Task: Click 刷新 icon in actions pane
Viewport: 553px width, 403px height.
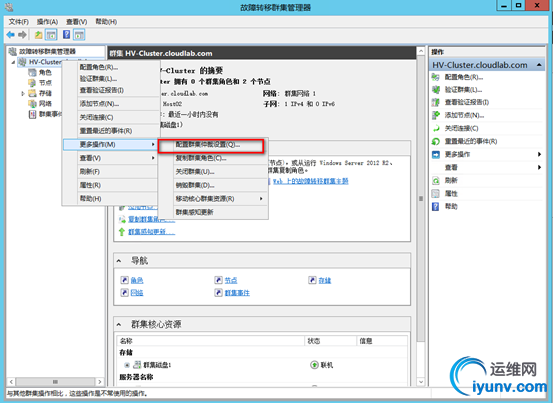Action: [x=436, y=181]
